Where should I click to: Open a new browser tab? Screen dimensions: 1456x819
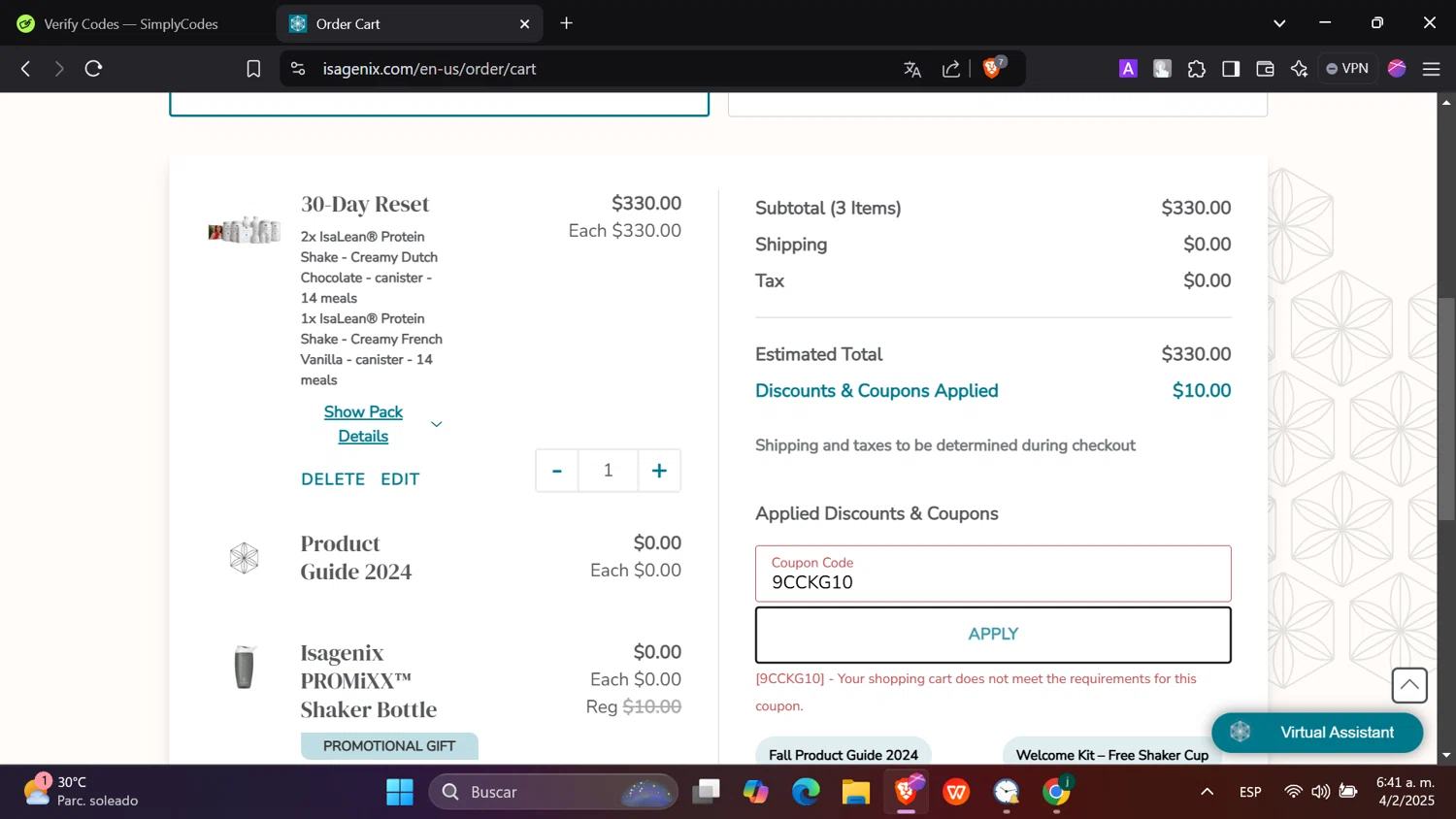[x=567, y=23]
